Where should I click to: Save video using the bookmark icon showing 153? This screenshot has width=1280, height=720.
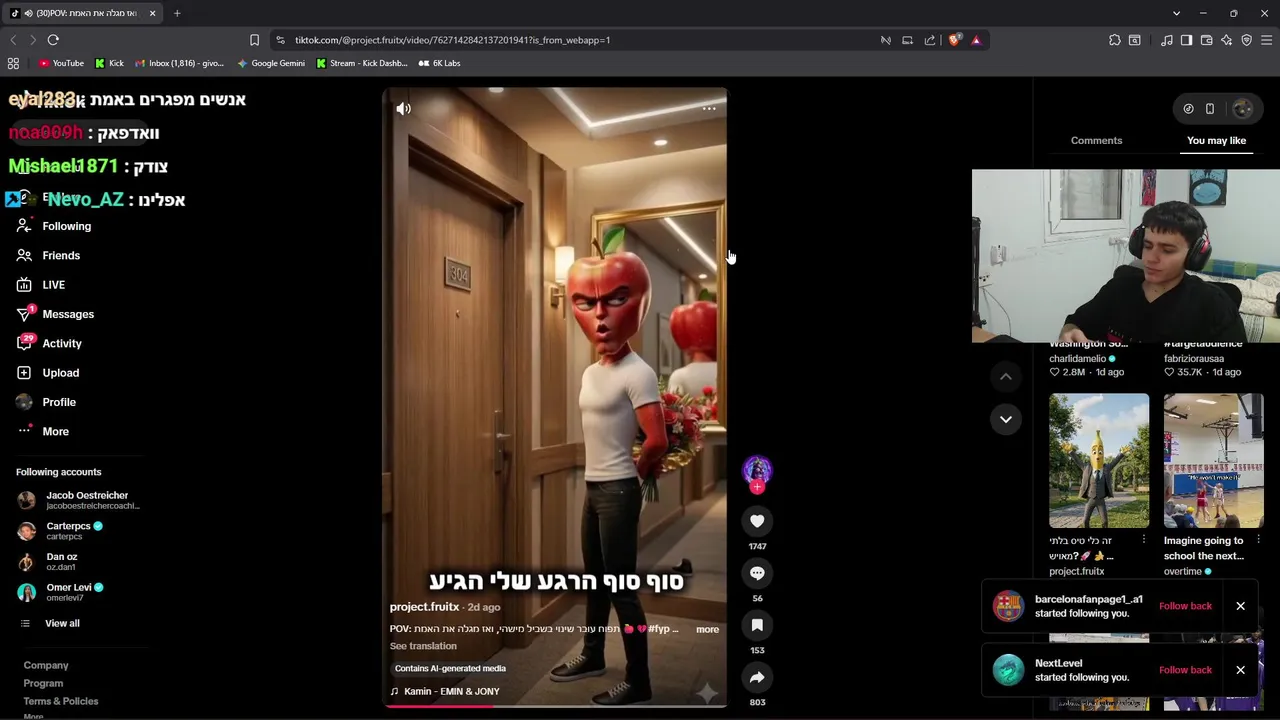pos(757,625)
